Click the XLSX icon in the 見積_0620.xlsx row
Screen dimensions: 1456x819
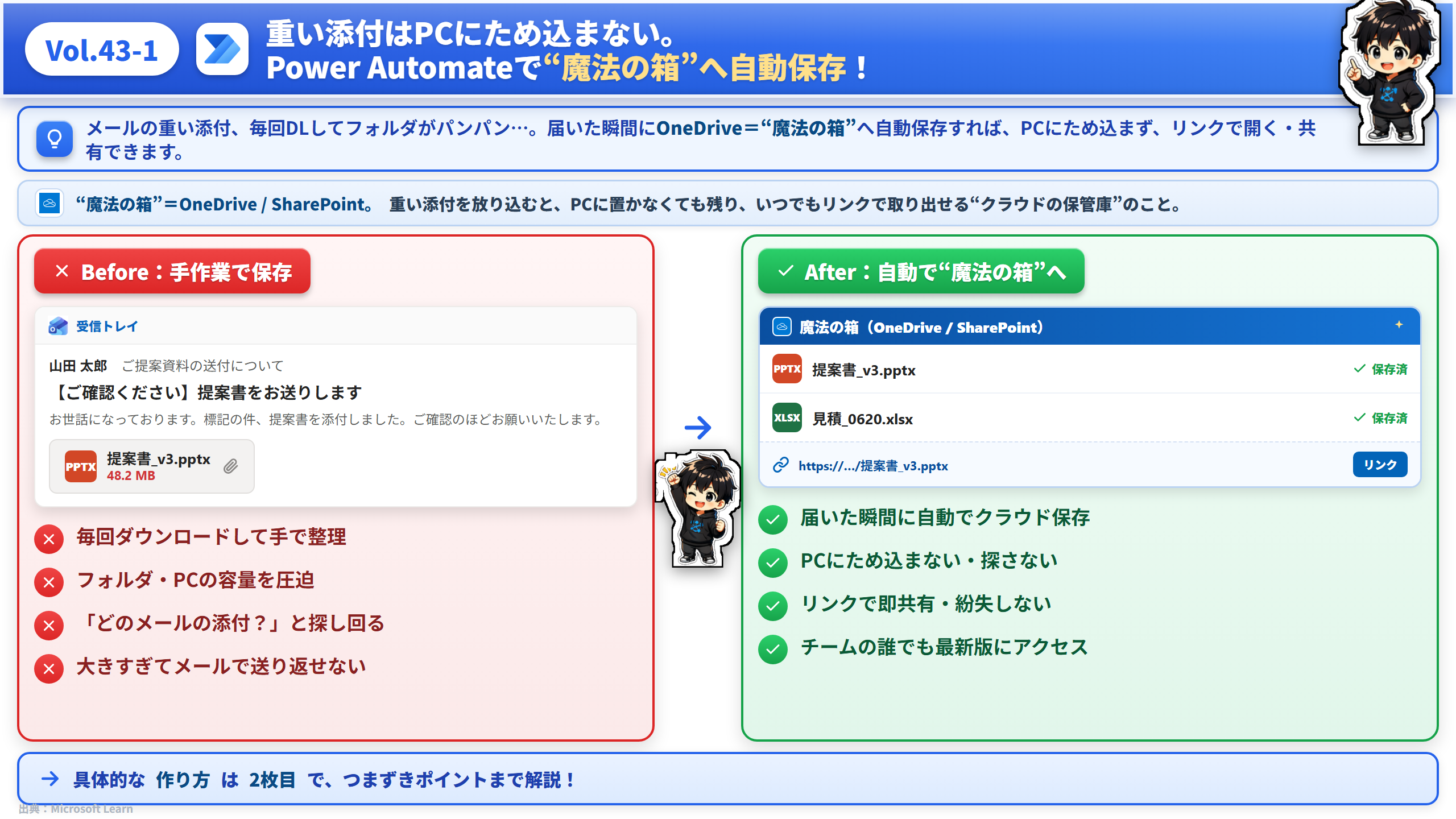pos(787,417)
